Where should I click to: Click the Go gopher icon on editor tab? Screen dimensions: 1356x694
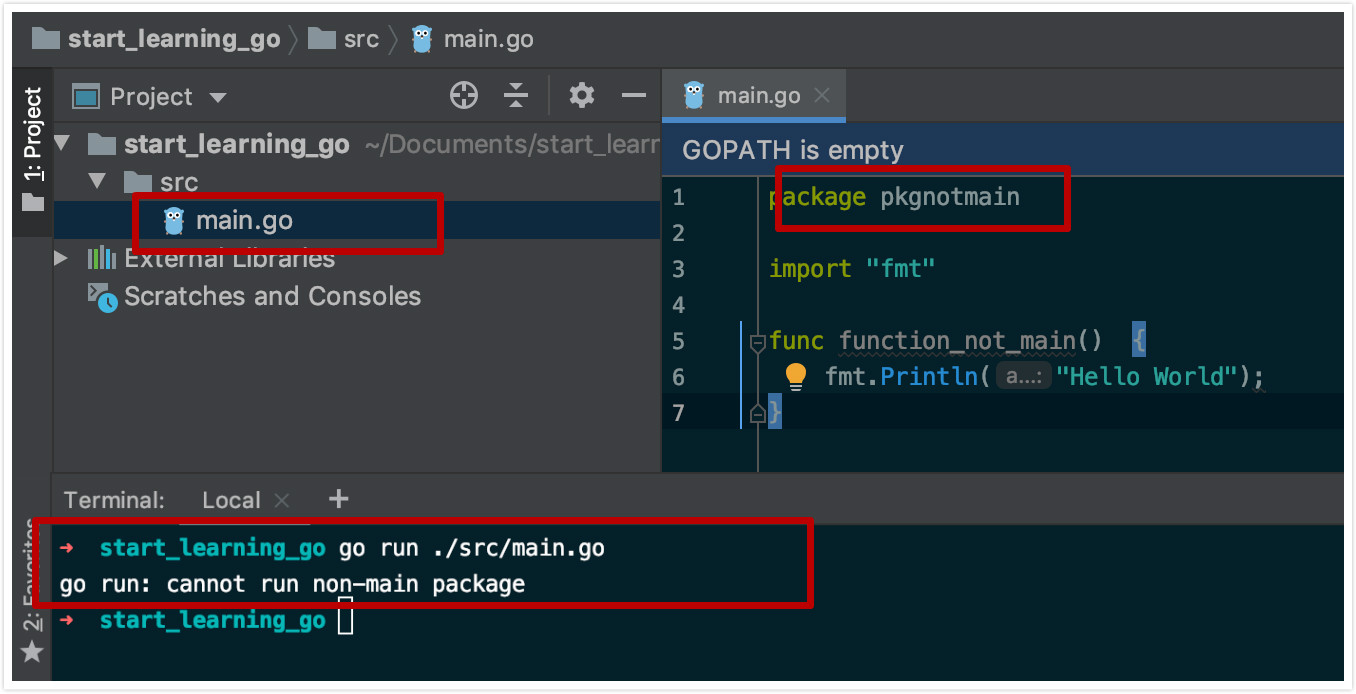[693, 95]
